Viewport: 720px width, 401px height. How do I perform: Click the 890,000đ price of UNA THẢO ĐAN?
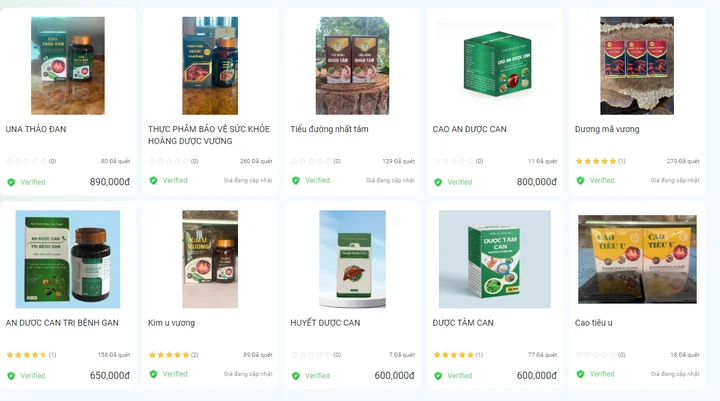point(110,182)
